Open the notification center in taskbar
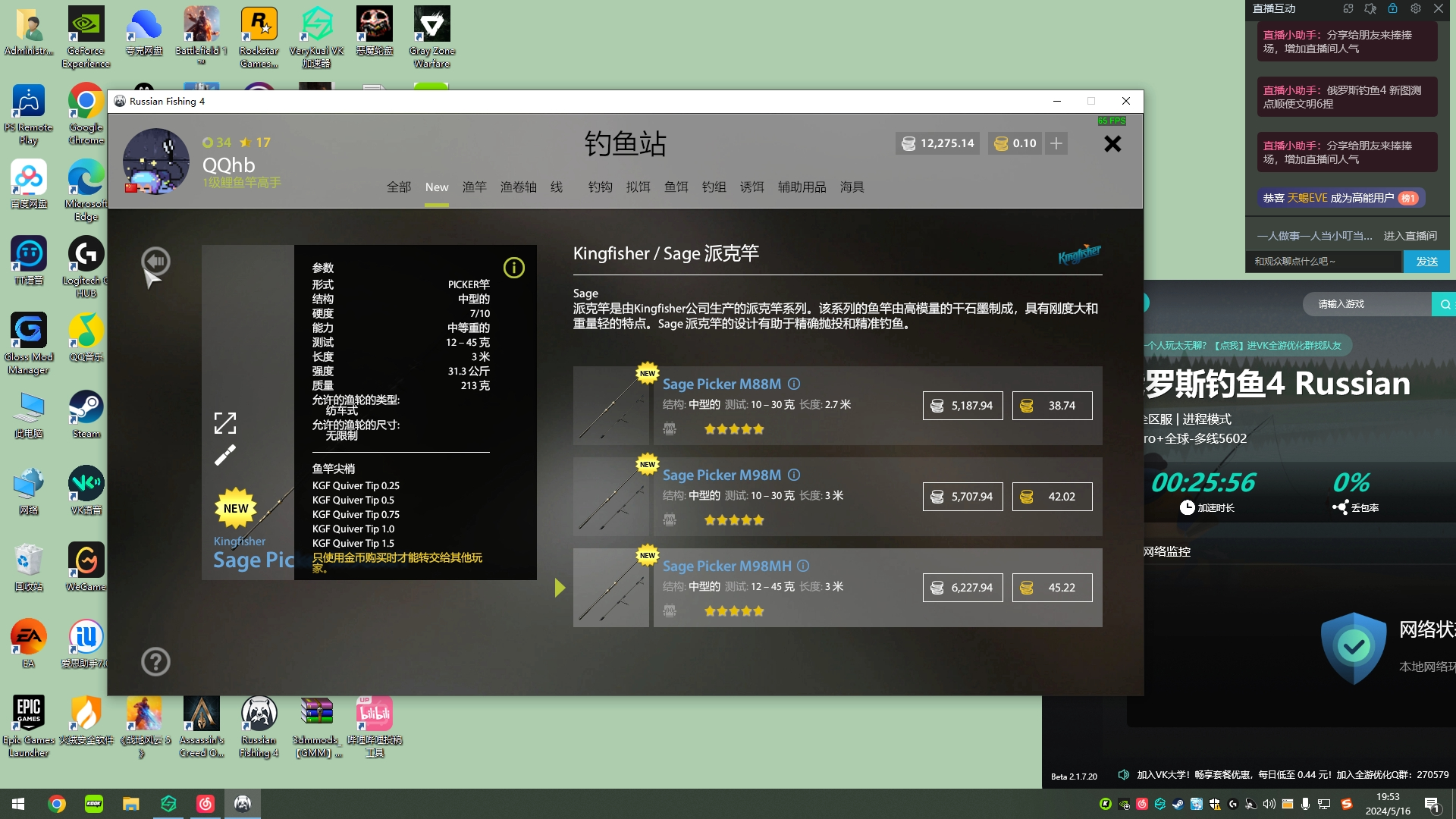 point(1432,805)
